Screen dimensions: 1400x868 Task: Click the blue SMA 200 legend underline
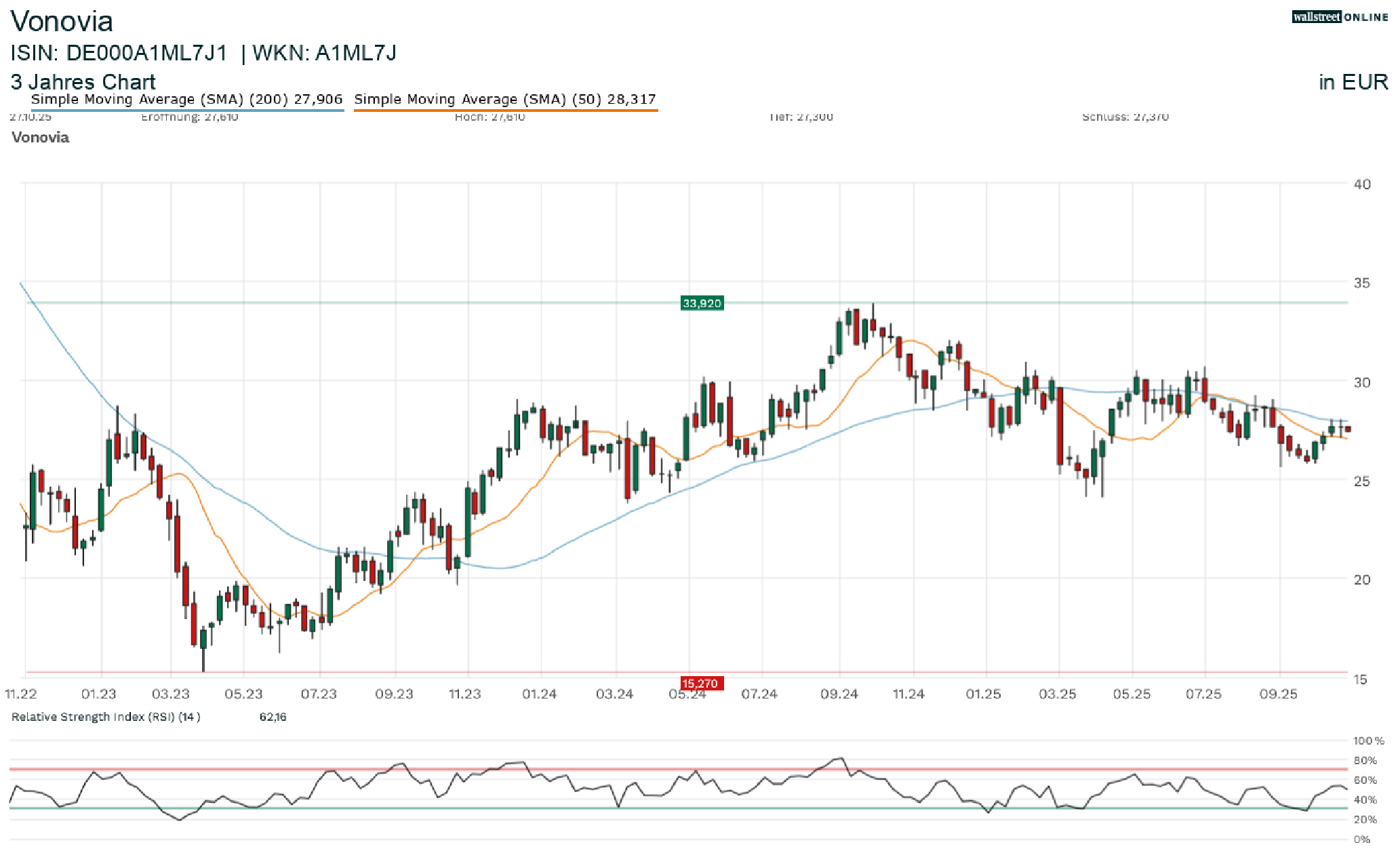[186, 110]
